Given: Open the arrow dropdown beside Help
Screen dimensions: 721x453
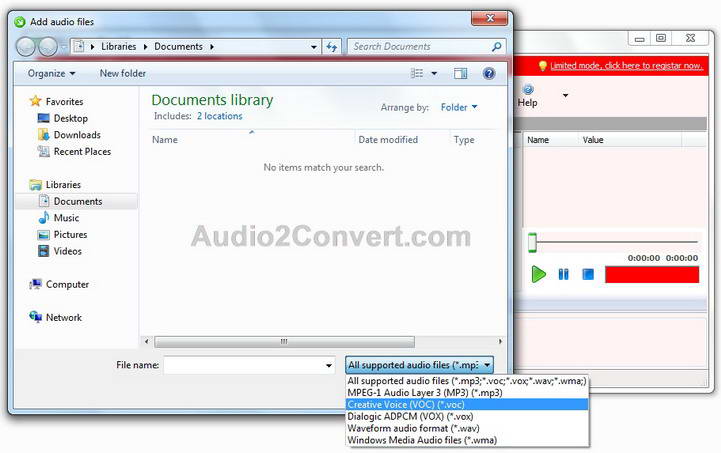Looking at the screenshot, I should 565,95.
